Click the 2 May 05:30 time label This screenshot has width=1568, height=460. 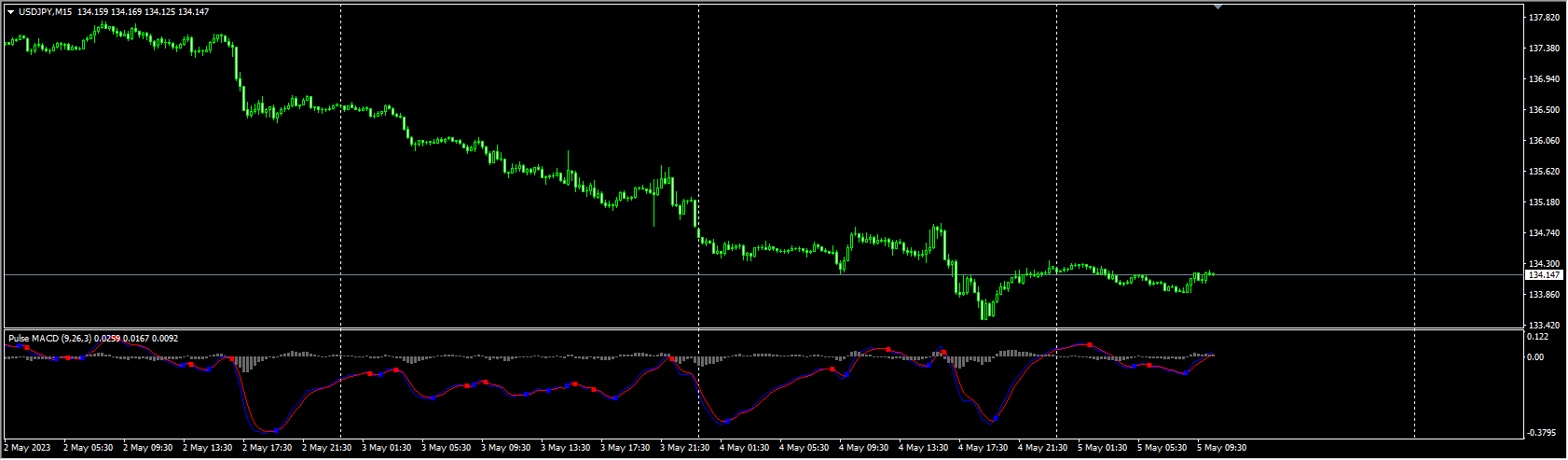tap(89, 448)
